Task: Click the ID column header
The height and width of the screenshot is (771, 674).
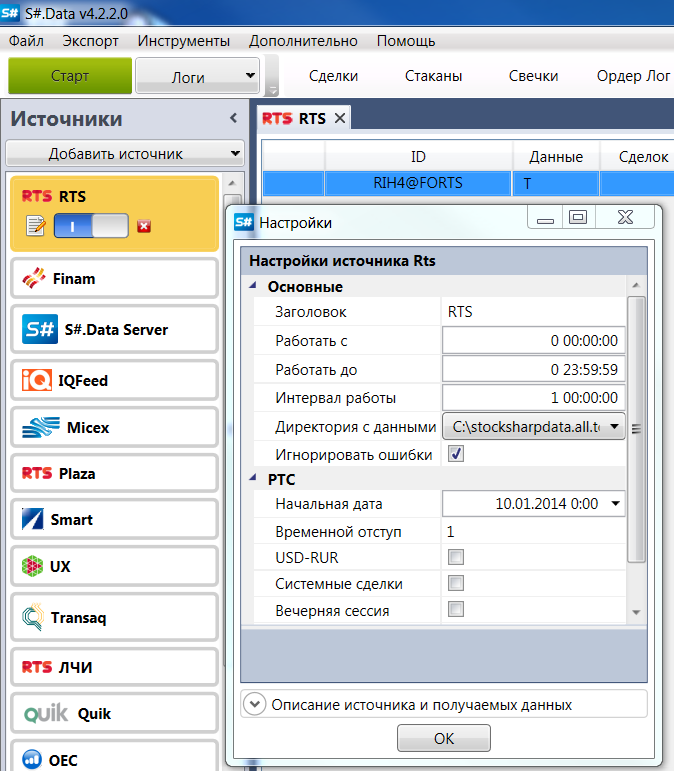Action: [418, 157]
